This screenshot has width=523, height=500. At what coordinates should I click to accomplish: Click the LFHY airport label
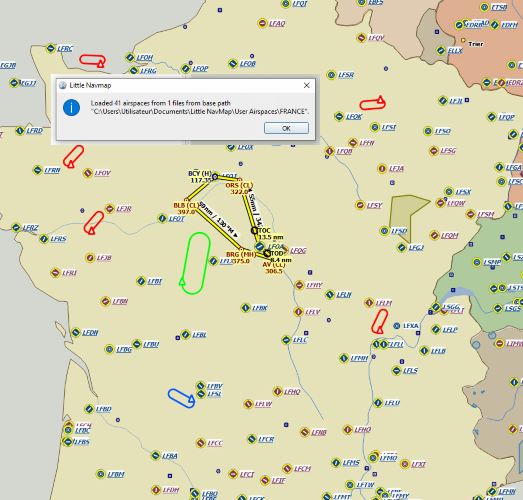coord(314,285)
